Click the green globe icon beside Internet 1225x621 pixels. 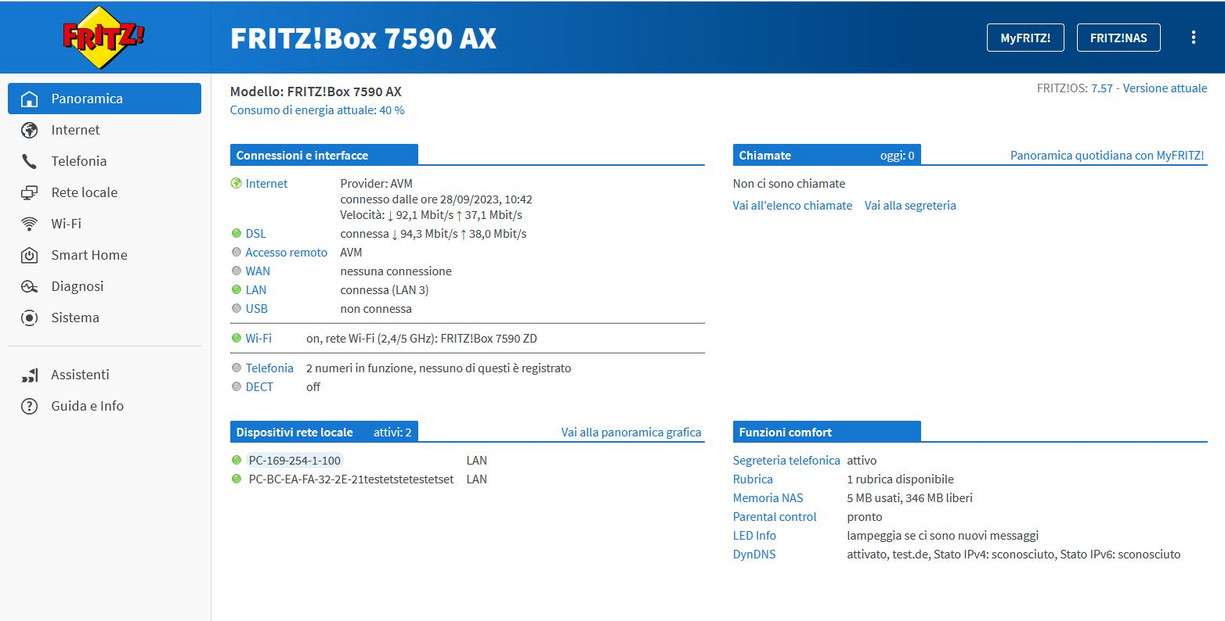[x=236, y=183]
